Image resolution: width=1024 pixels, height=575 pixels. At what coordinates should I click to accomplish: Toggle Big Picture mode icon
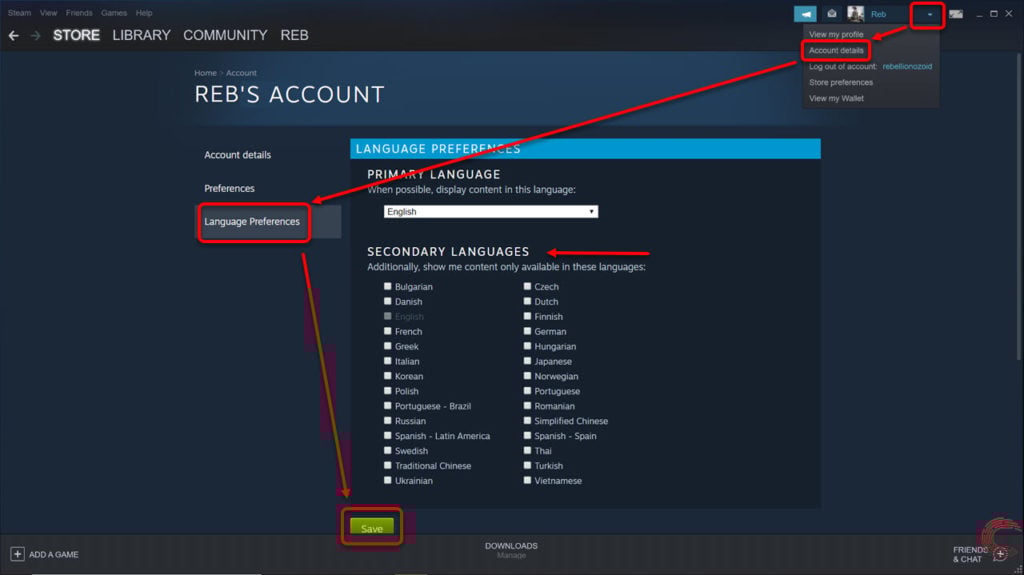tap(956, 14)
